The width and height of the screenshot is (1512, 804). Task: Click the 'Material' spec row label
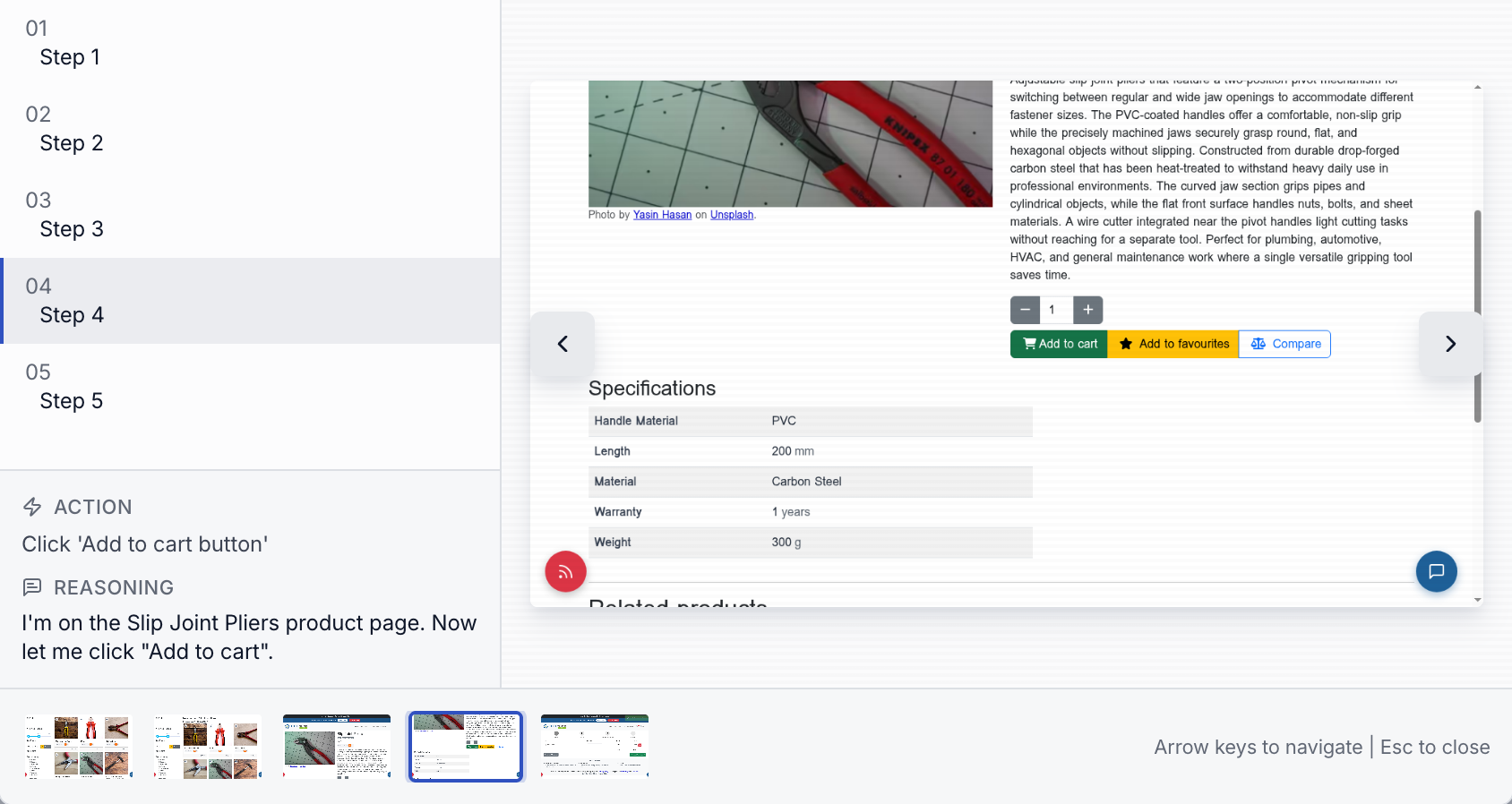(x=615, y=482)
